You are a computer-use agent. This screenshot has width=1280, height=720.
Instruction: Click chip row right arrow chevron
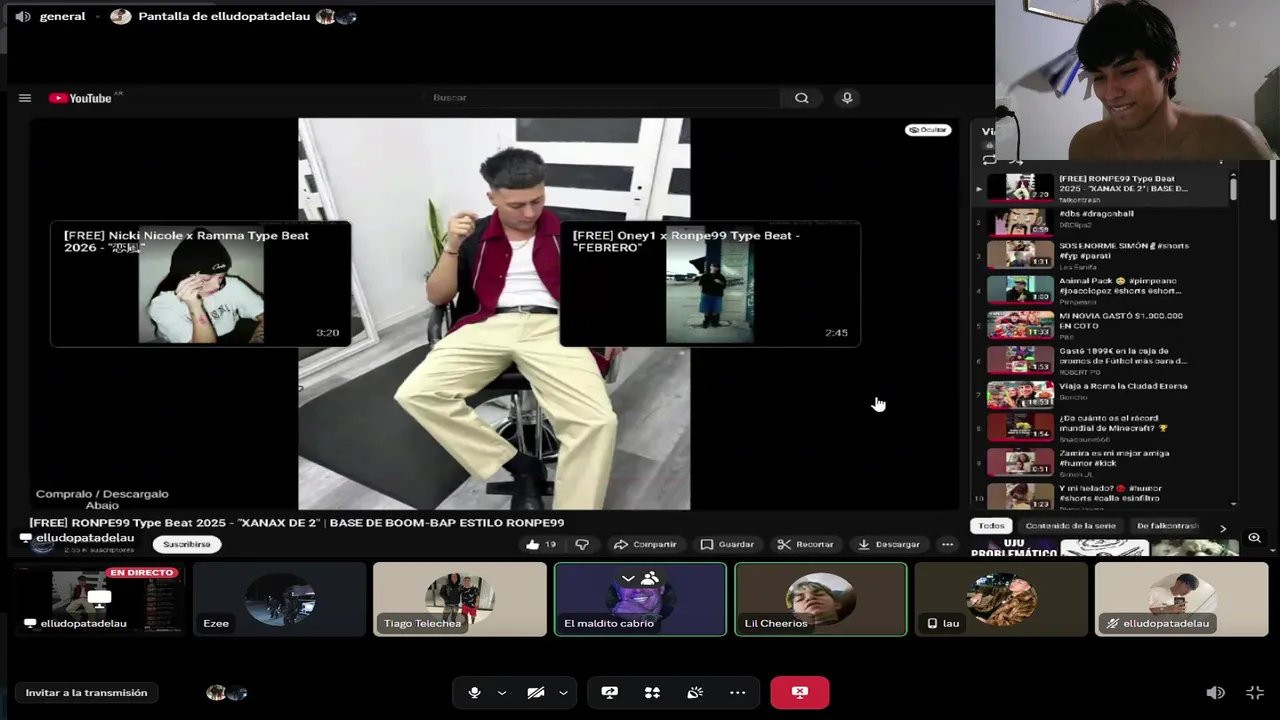tap(1222, 527)
